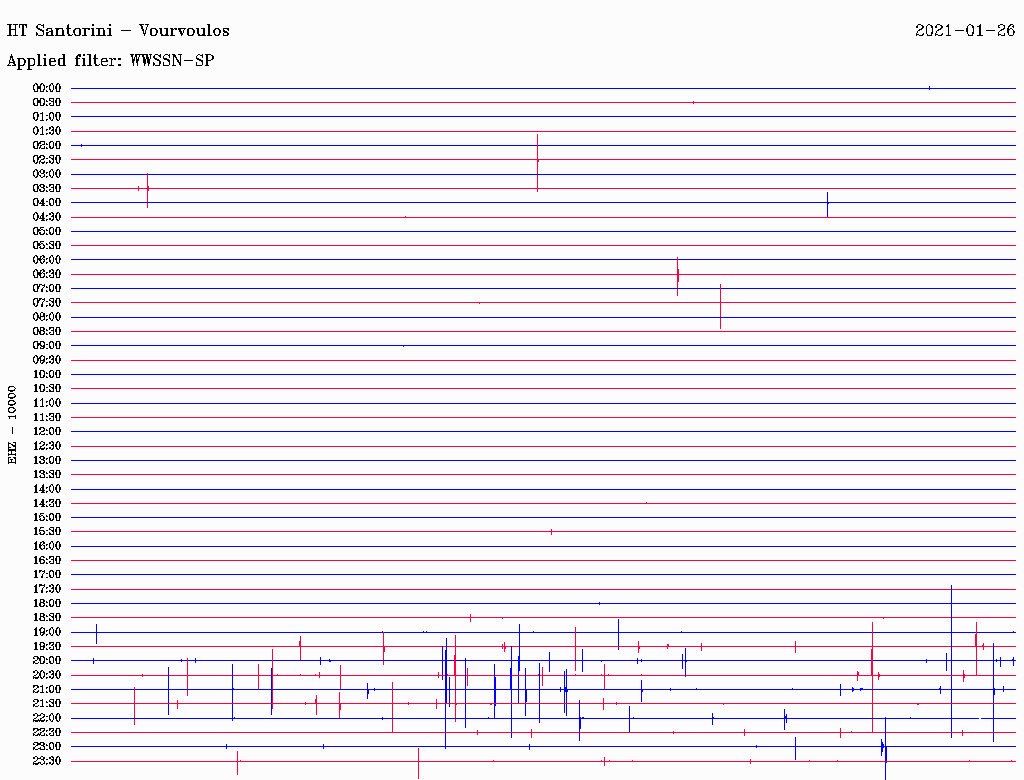The height and width of the screenshot is (780, 1024).
Task: Select the 16:30 time label
Action: click(47, 560)
